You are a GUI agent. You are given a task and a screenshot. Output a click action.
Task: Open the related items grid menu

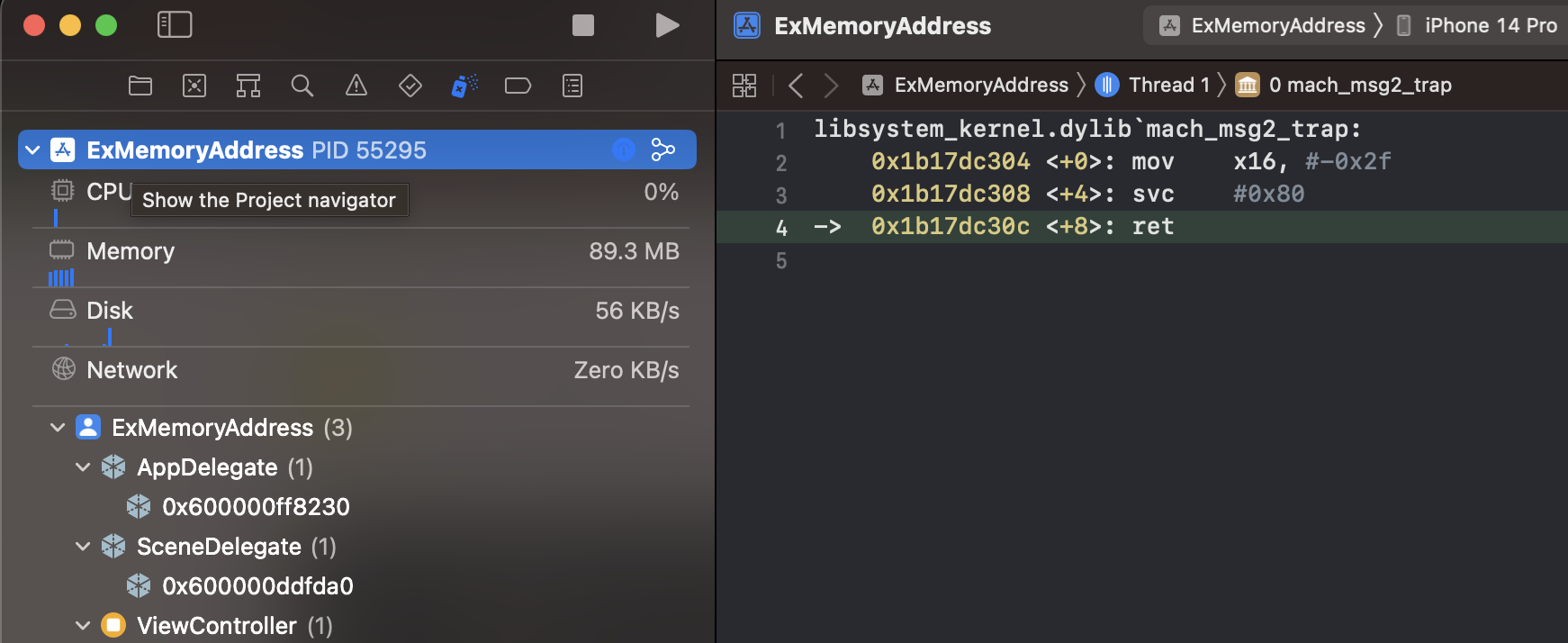(744, 86)
